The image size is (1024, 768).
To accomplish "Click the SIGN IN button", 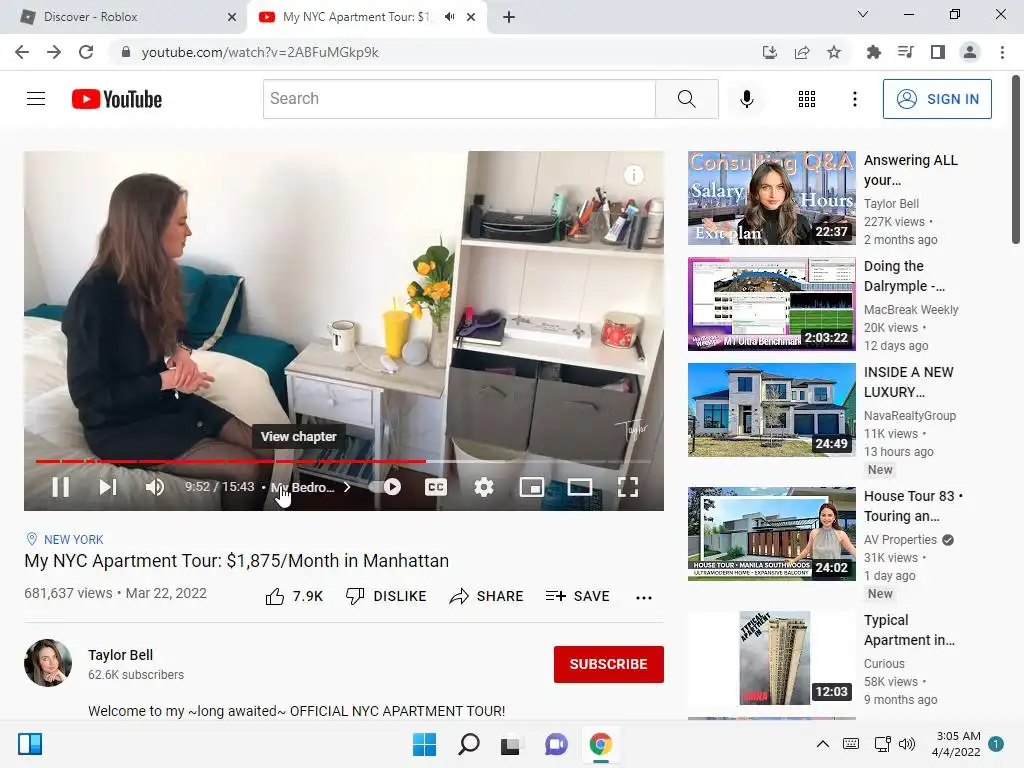I will (x=937, y=99).
